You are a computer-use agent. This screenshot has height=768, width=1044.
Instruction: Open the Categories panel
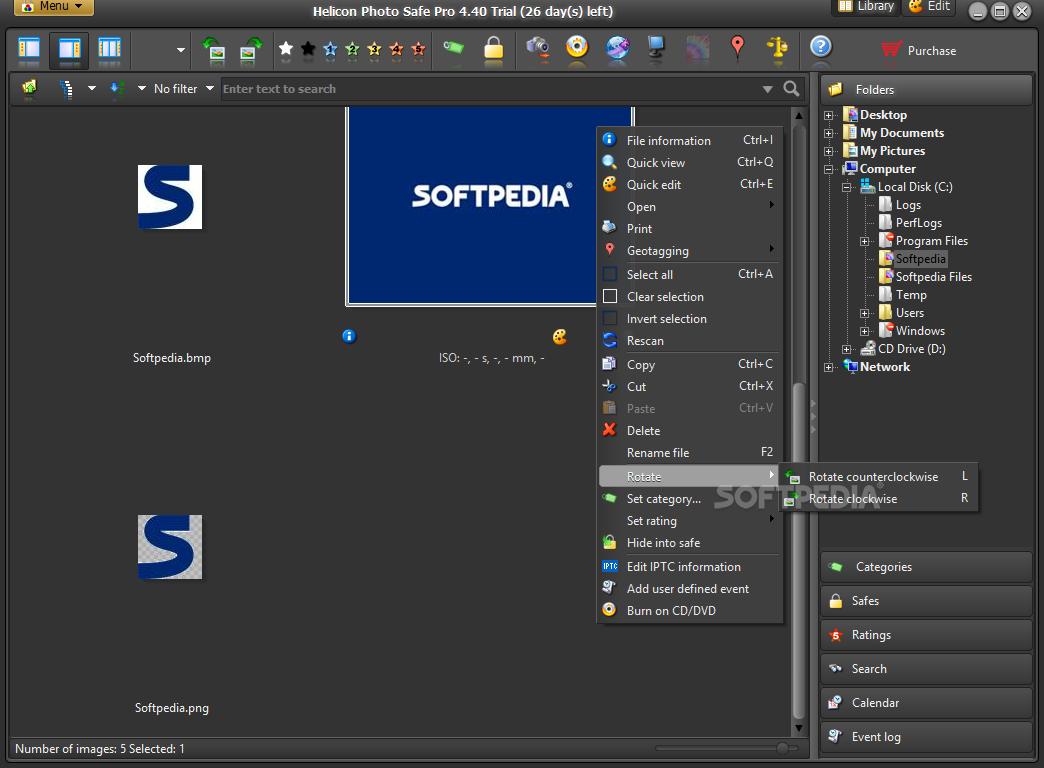point(926,567)
